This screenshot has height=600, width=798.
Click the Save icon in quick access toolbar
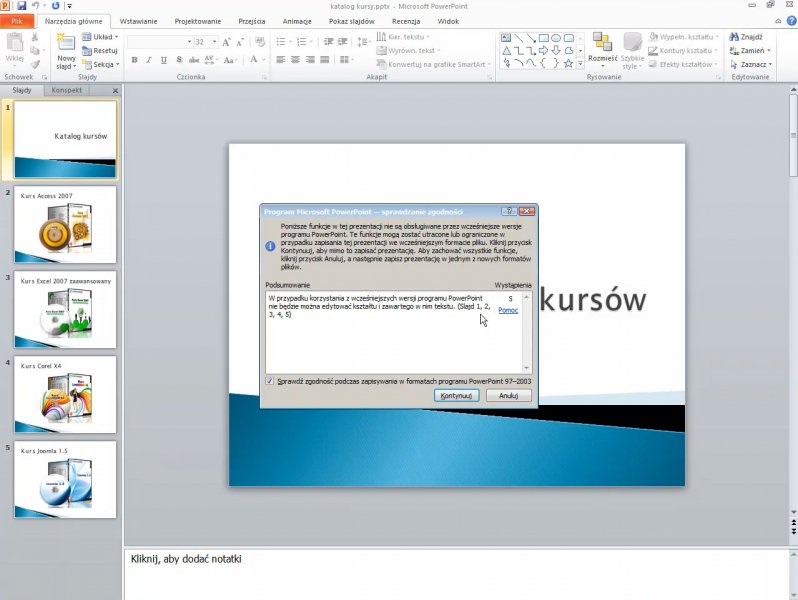click(22, 5)
